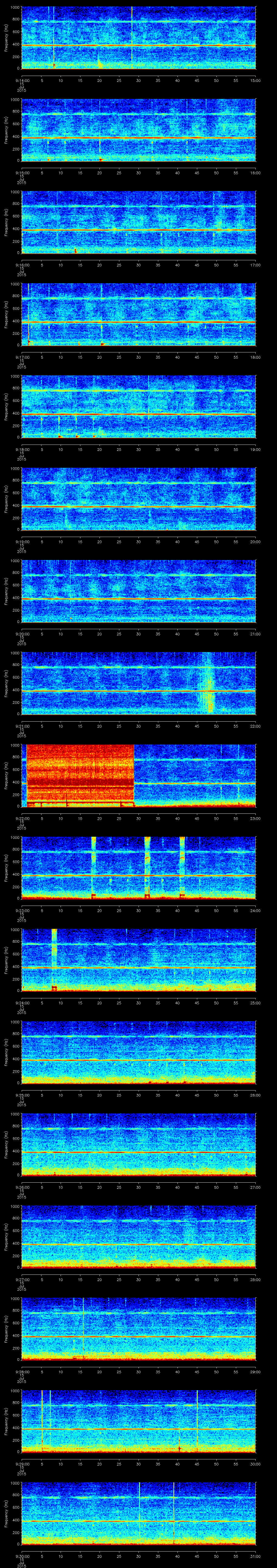277x1568 pixels.
Task: Click the "9:14:00" start time label
Action: (22, 80)
